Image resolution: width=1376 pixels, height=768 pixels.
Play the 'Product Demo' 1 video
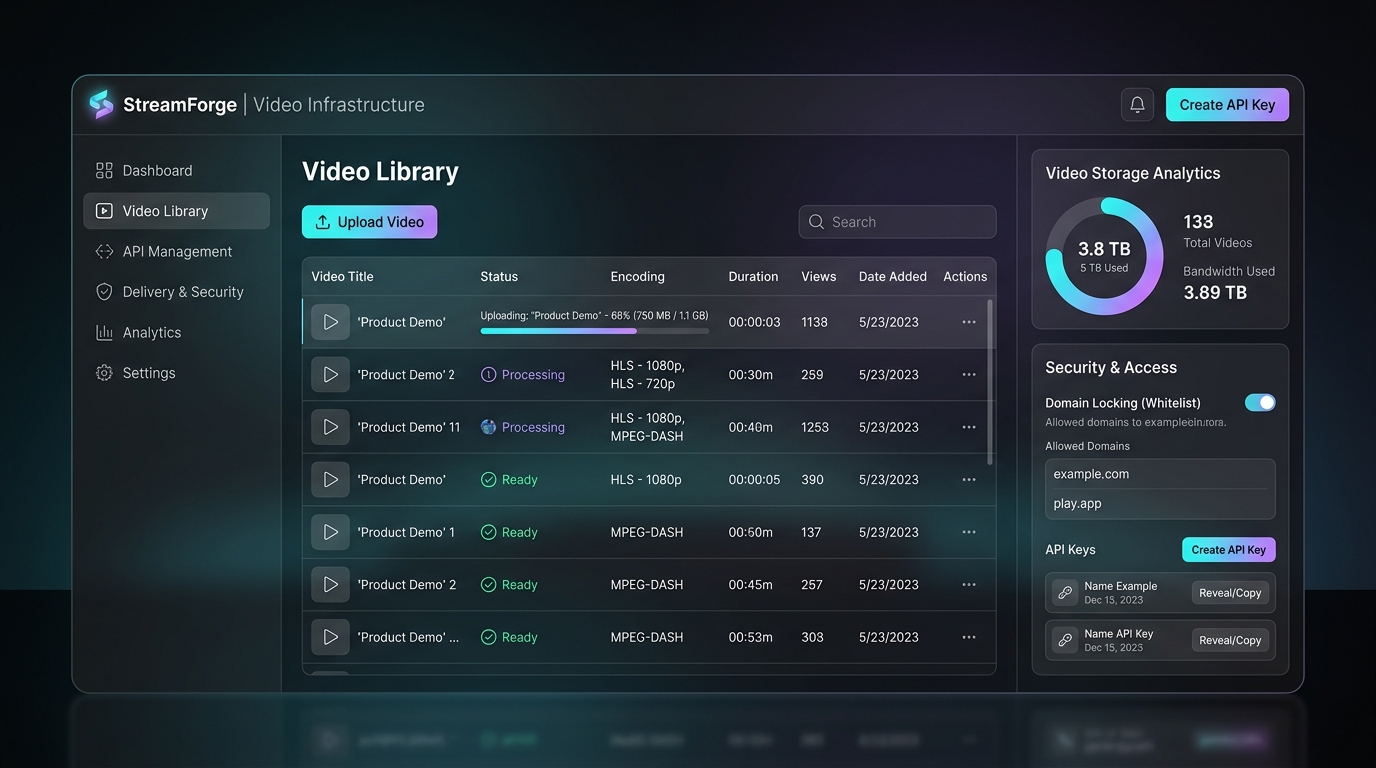click(x=330, y=532)
